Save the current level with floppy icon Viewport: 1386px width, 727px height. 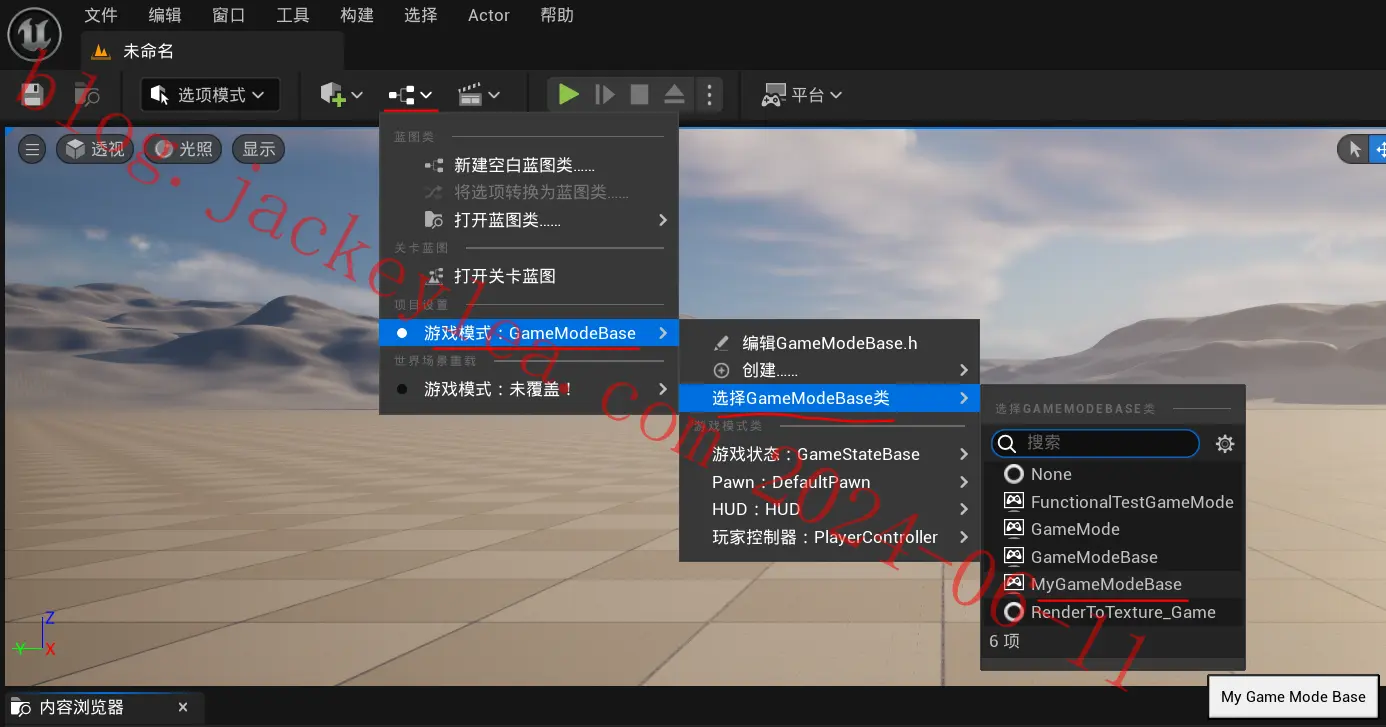tap(33, 95)
